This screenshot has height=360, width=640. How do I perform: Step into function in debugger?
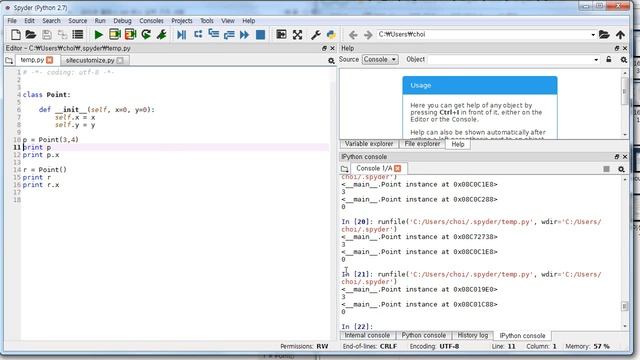213,35
